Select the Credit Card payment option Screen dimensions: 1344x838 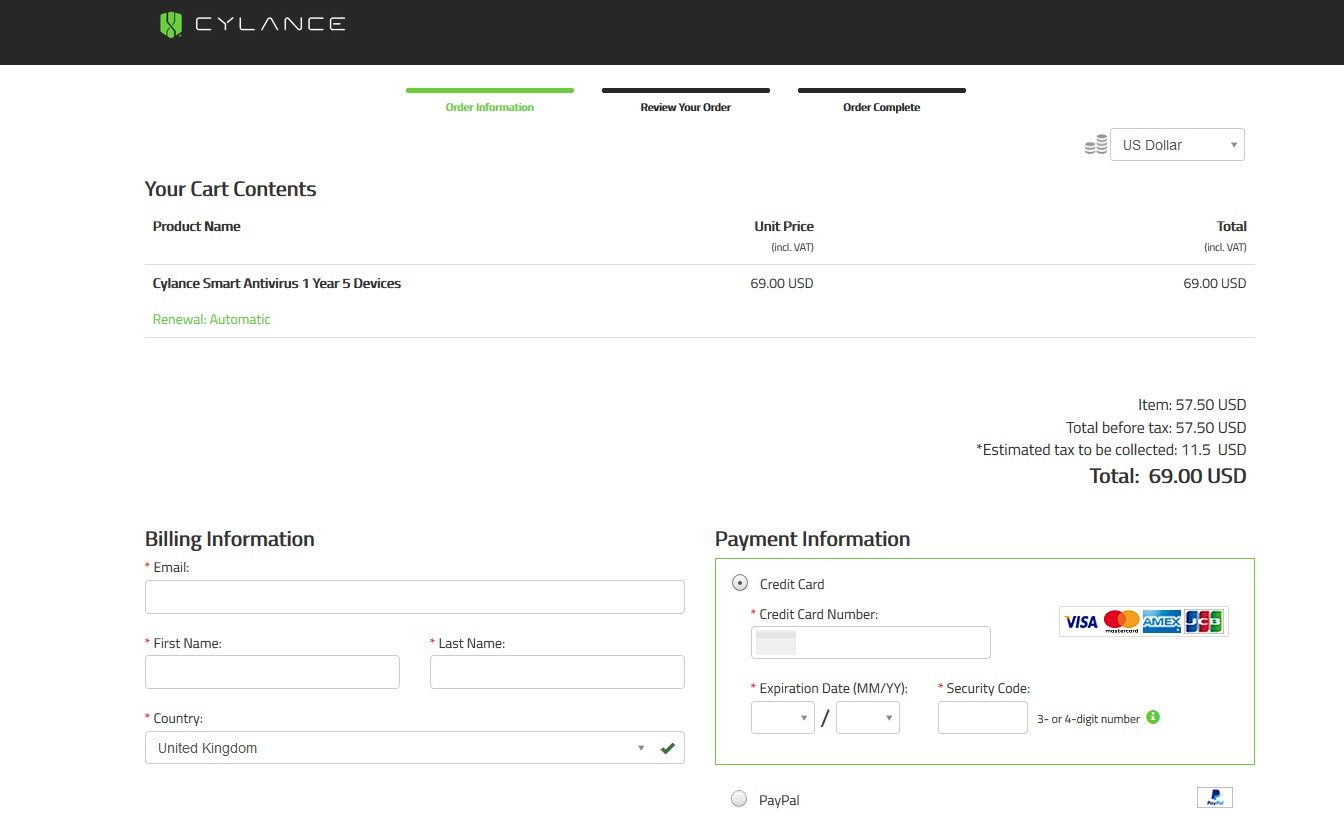pos(740,583)
